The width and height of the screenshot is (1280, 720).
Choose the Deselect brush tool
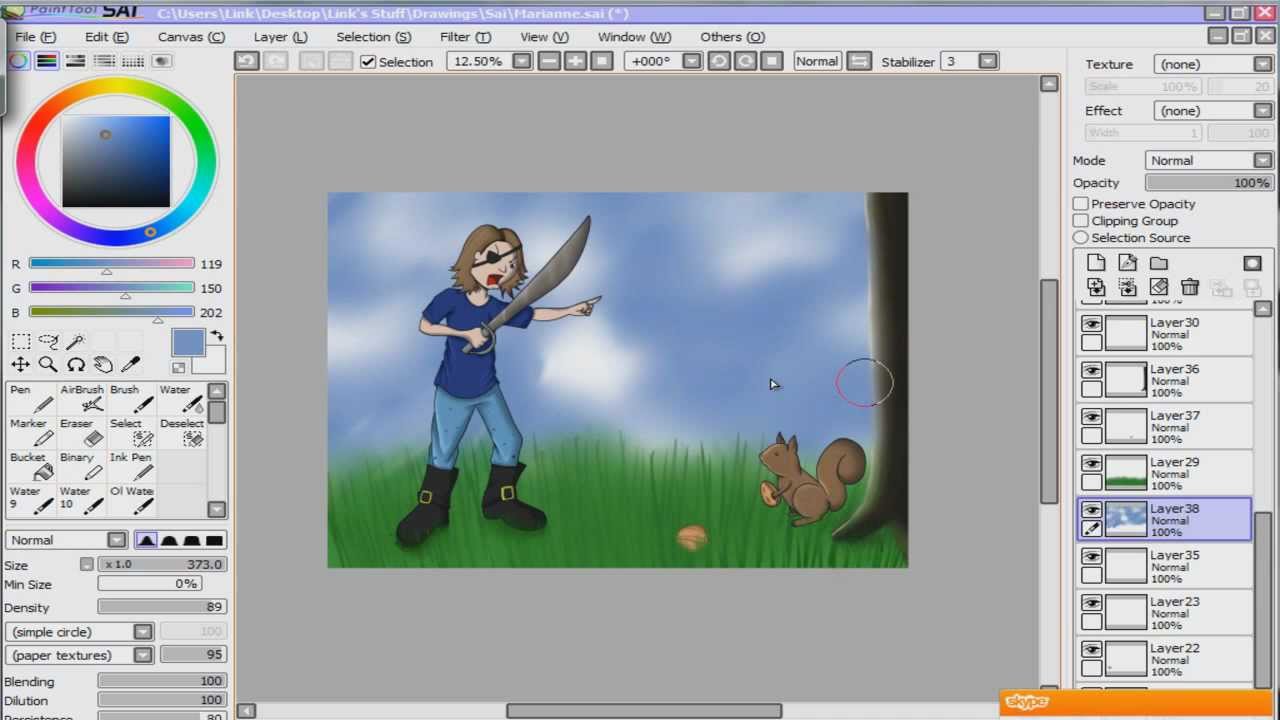(182, 433)
